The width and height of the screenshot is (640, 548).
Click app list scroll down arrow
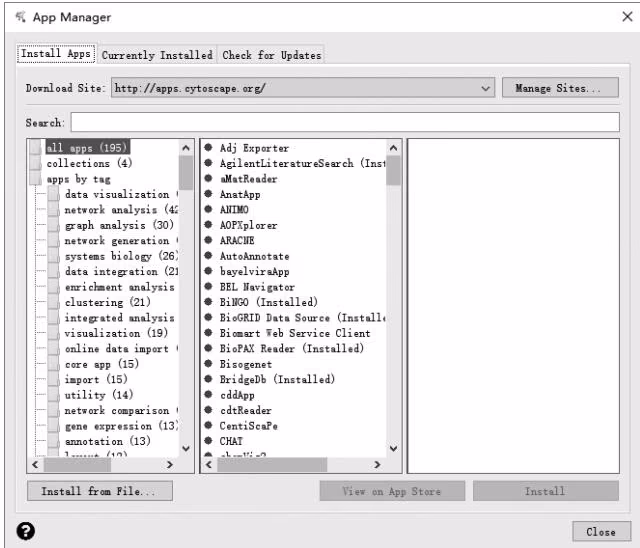click(x=393, y=448)
